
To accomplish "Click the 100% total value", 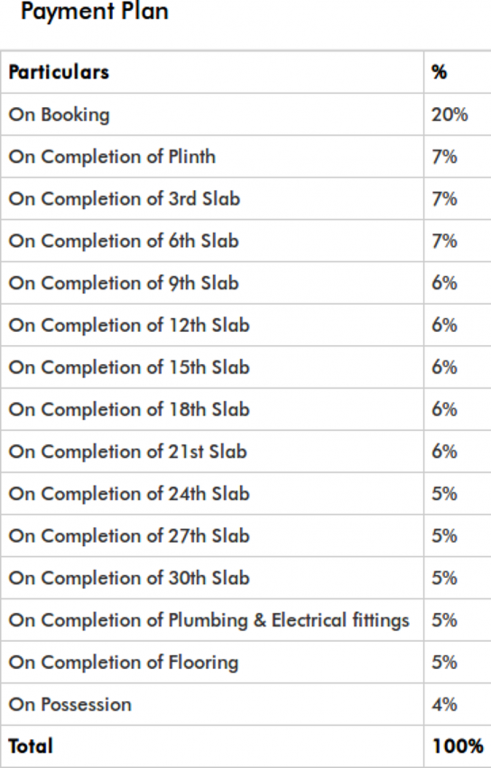I will pyautogui.click(x=457, y=746).
